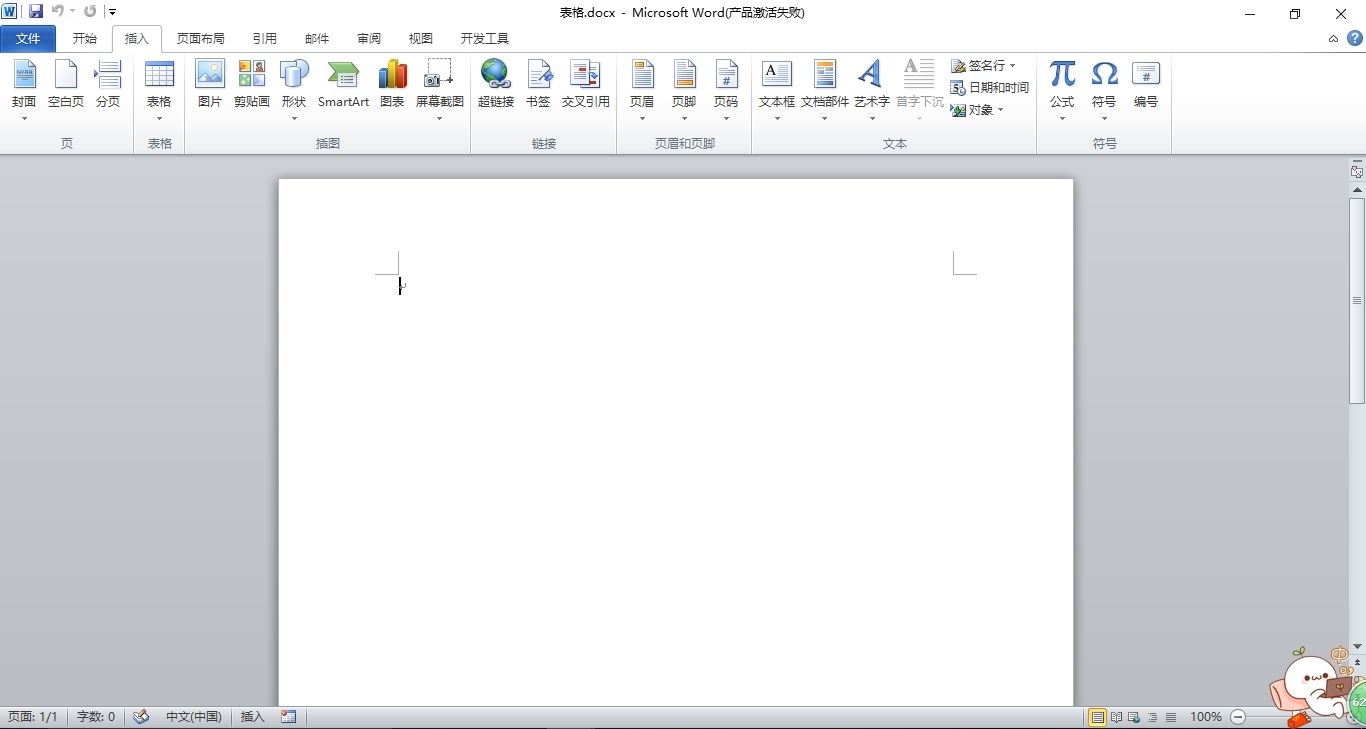
Task: Insert date and time (日期和时间)
Action: [x=990, y=88]
